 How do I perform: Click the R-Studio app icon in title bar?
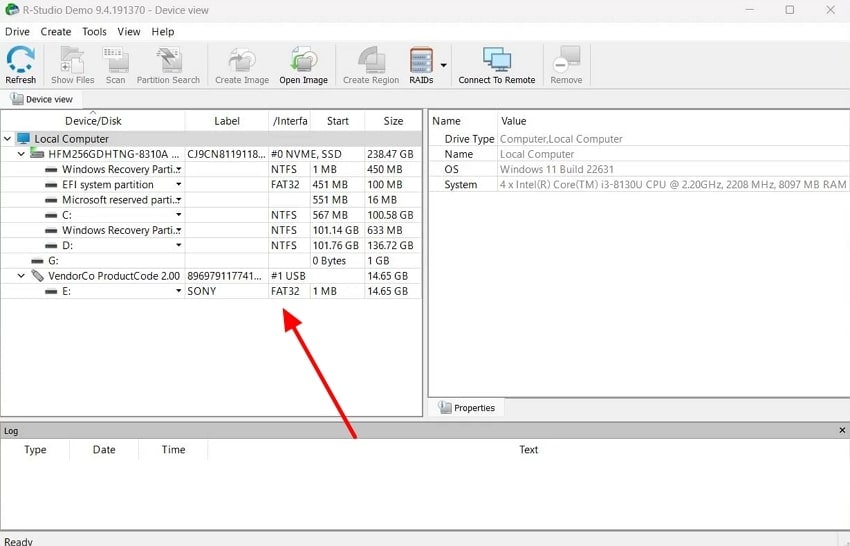[11, 10]
